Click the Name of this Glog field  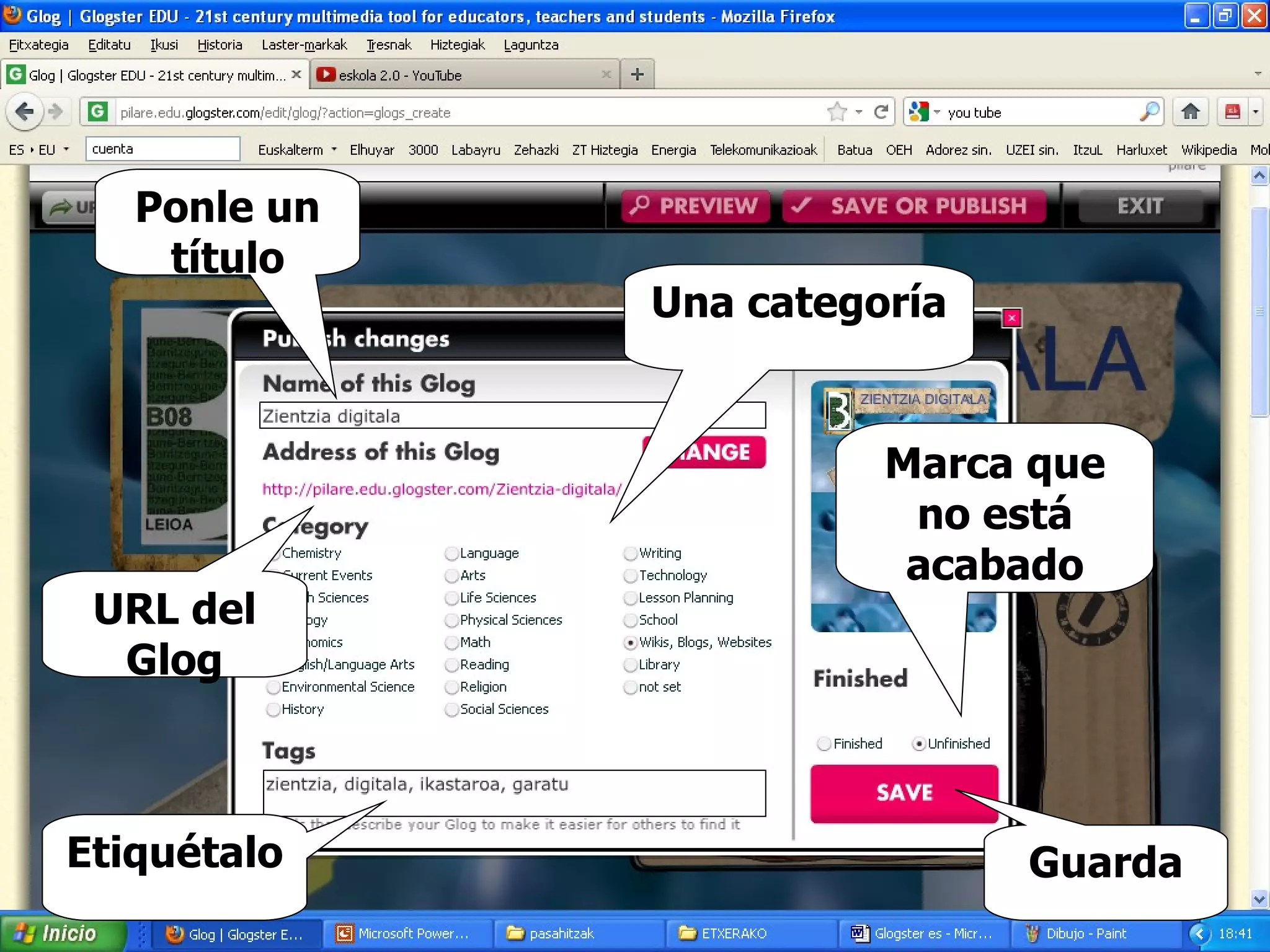pyautogui.click(x=512, y=415)
